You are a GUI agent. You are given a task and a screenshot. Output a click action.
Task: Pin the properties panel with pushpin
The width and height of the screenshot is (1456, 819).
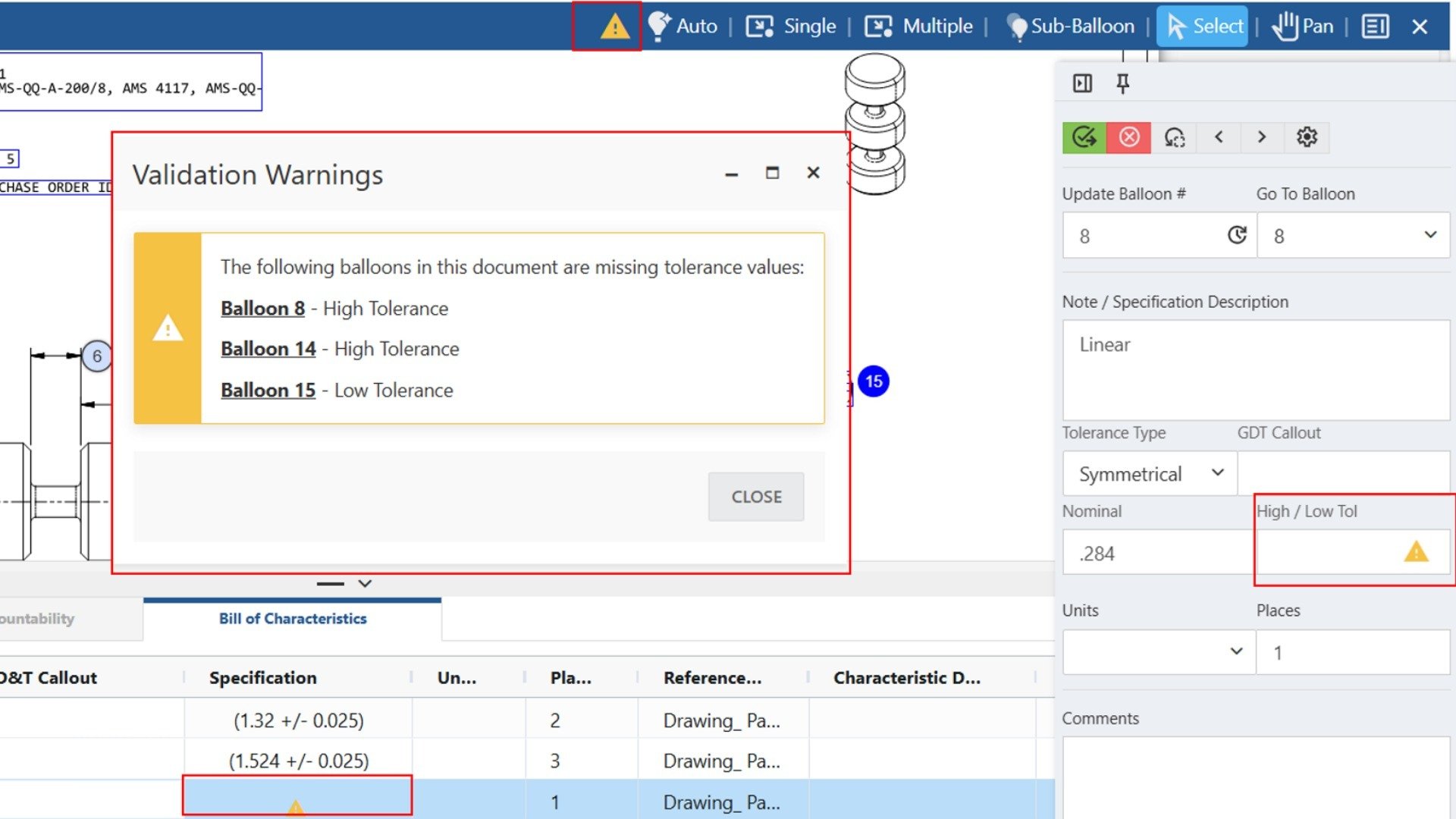(1123, 83)
